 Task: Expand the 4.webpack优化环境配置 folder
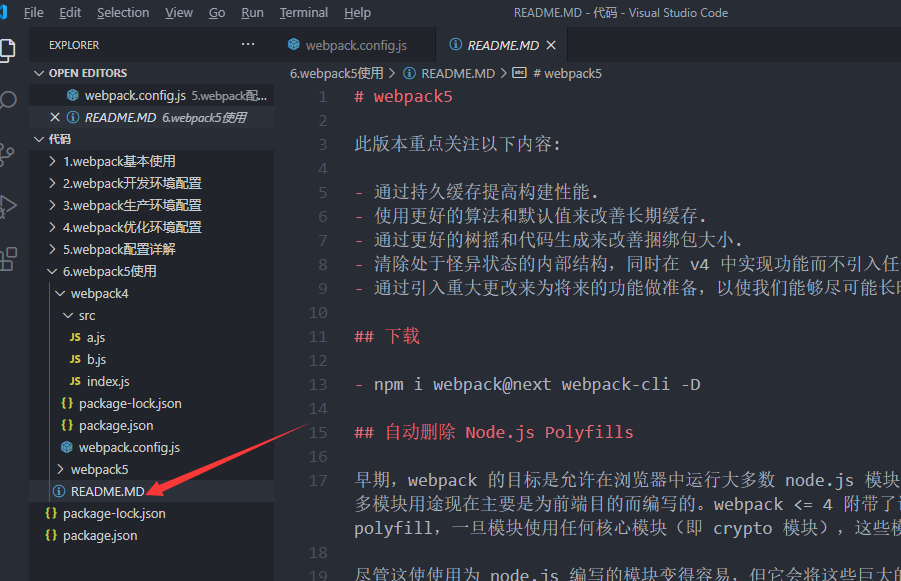52,227
